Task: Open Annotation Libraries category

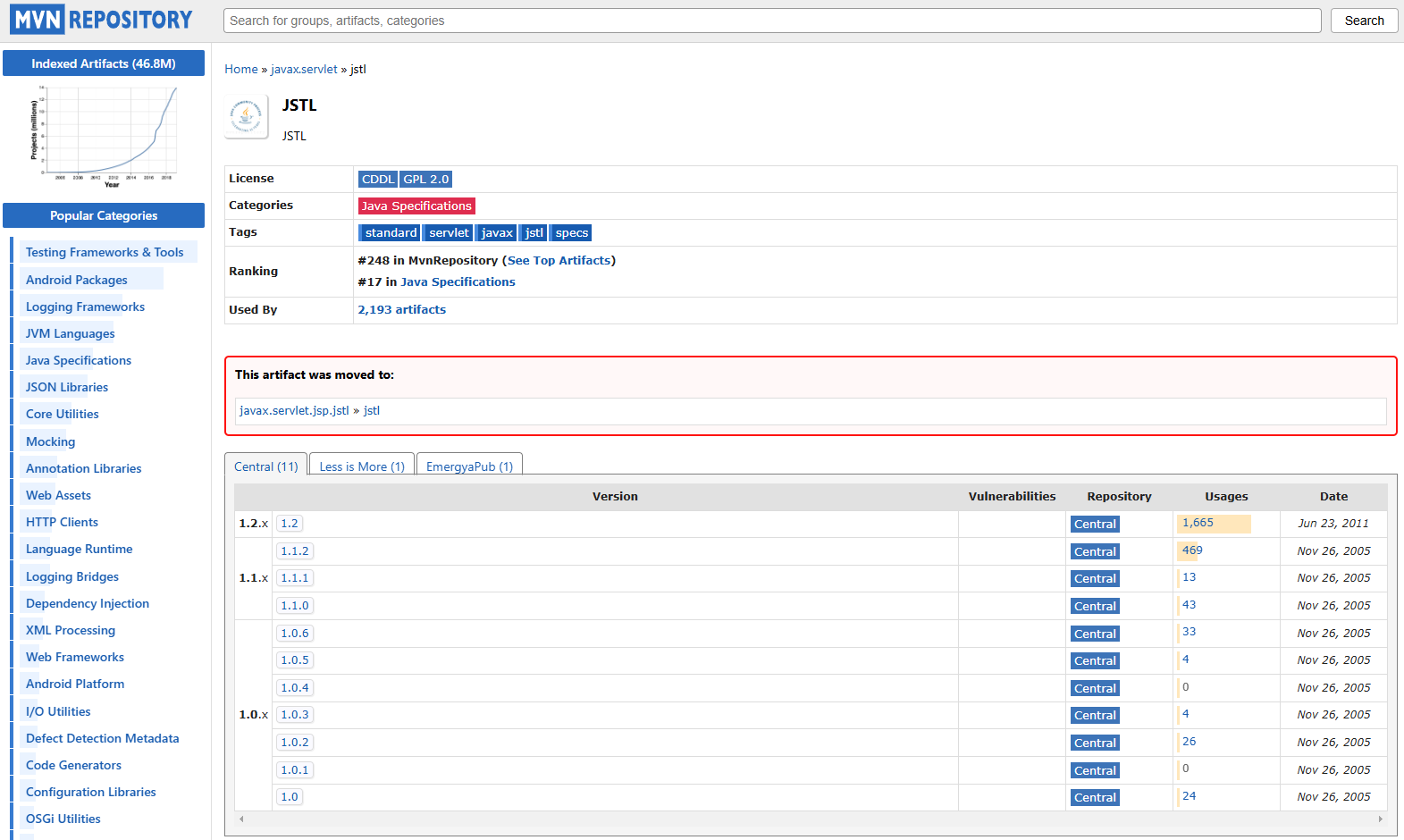Action: 84,468
